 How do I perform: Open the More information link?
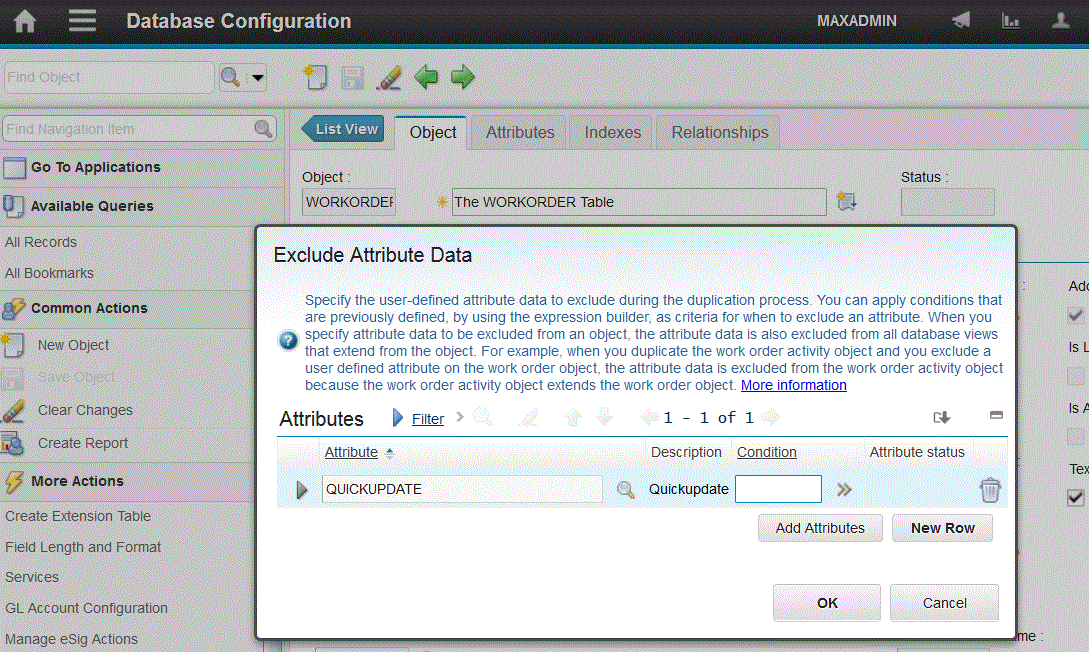[x=793, y=385]
